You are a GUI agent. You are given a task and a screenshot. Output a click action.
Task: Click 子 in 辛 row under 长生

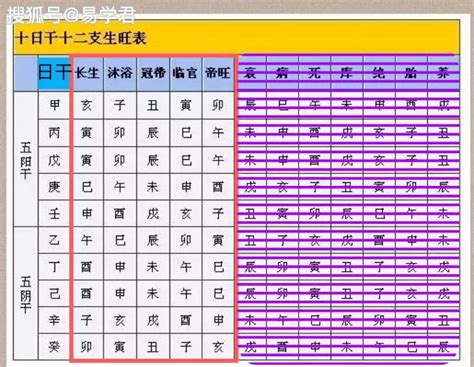[x=87, y=320]
